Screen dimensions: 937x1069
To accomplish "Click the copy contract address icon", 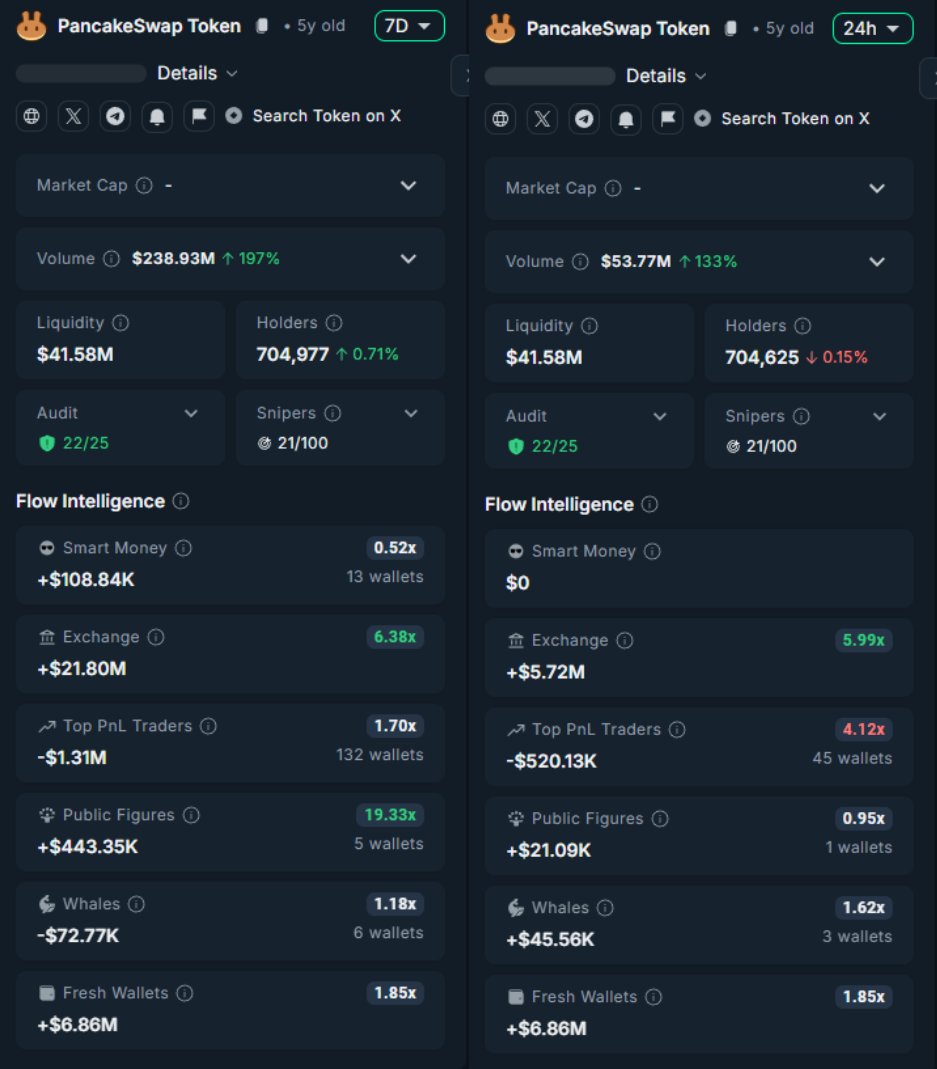I will point(260,27).
